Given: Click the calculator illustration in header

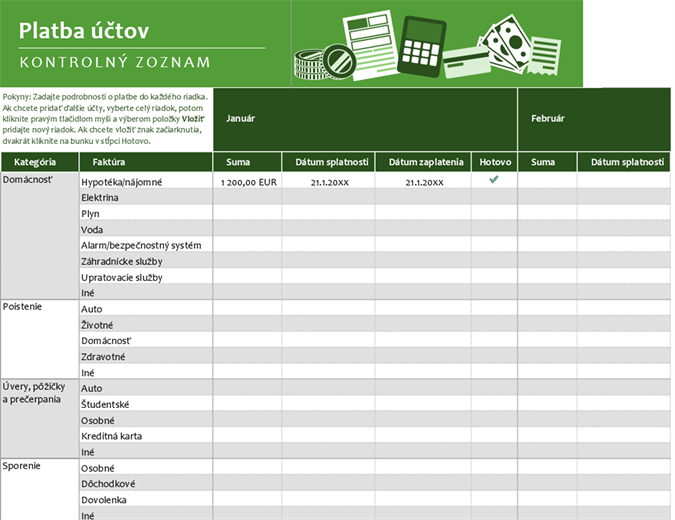Looking at the screenshot, I should [421, 46].
